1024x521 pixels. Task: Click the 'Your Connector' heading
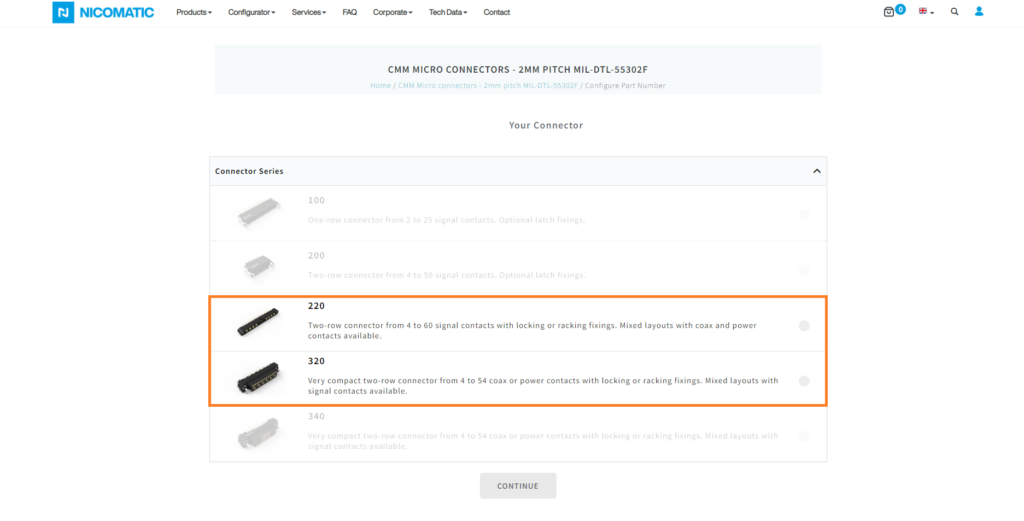pos(546,125)
